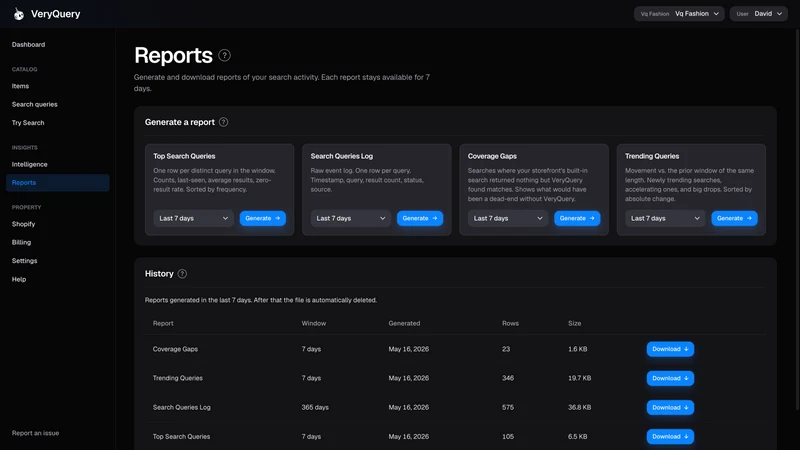Expand Top Search Queries time window dropdown
800x450 pixels.
coord(193,218)
